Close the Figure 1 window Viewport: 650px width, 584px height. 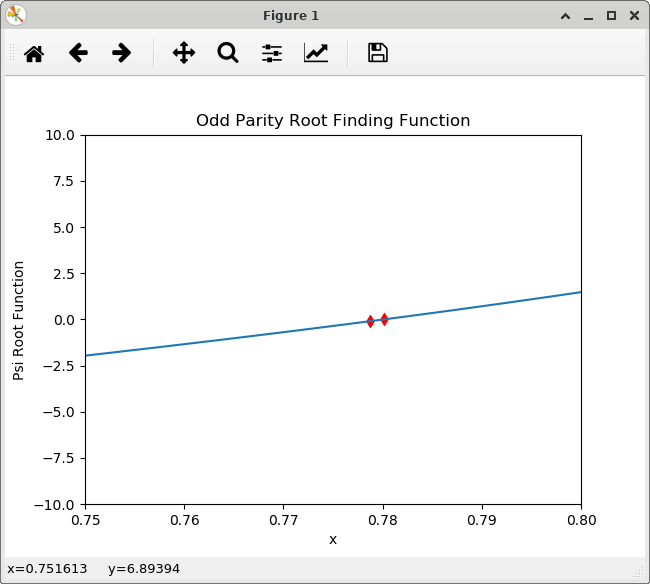633,15
